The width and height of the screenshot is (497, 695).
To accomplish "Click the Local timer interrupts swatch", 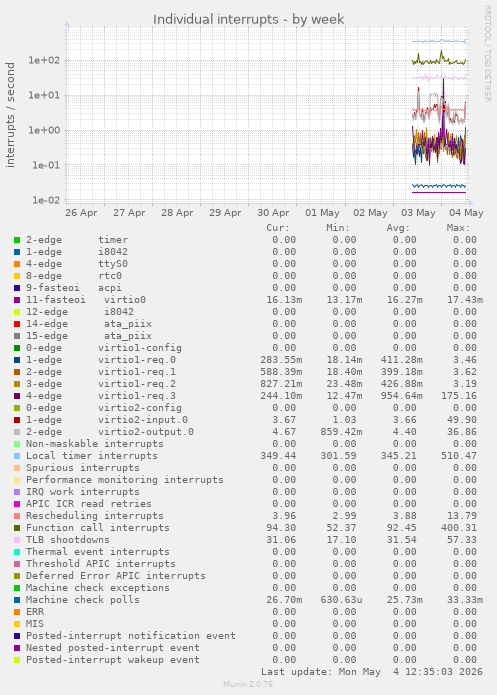I will tap(17, 456).
